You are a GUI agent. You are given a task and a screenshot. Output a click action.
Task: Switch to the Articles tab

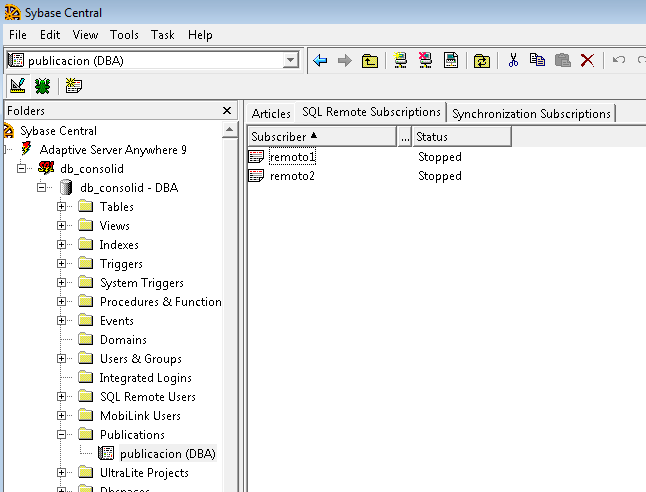271,114
